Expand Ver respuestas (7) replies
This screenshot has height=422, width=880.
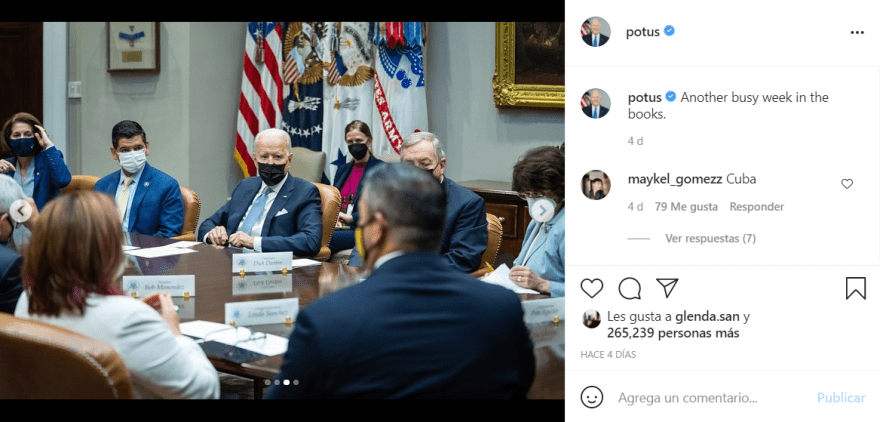tap(710, 238)
